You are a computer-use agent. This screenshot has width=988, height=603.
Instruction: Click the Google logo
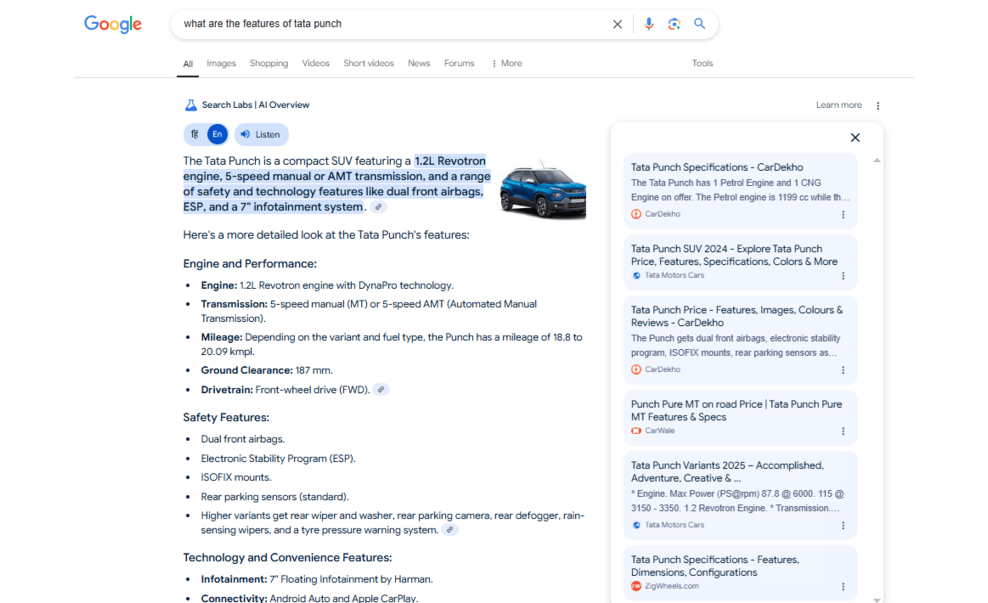point(112,24)
